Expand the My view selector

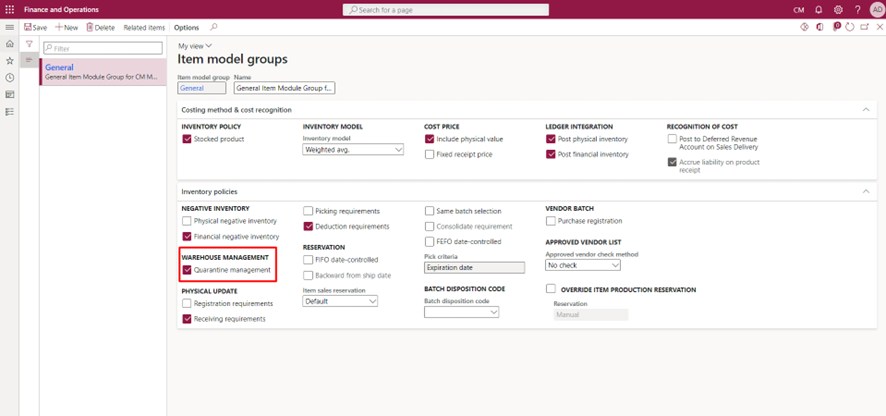coord(195,46)
